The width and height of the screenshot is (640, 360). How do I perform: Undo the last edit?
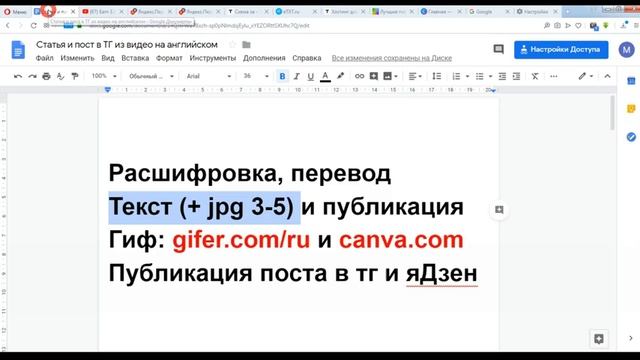pos(18,76)
